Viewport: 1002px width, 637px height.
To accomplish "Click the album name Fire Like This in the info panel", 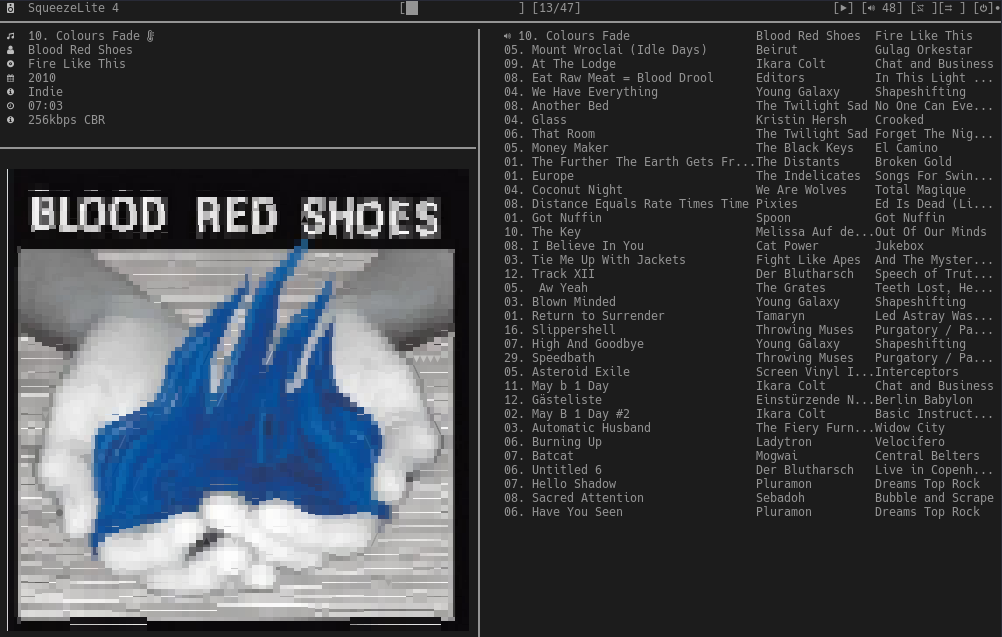I will 77,64.
